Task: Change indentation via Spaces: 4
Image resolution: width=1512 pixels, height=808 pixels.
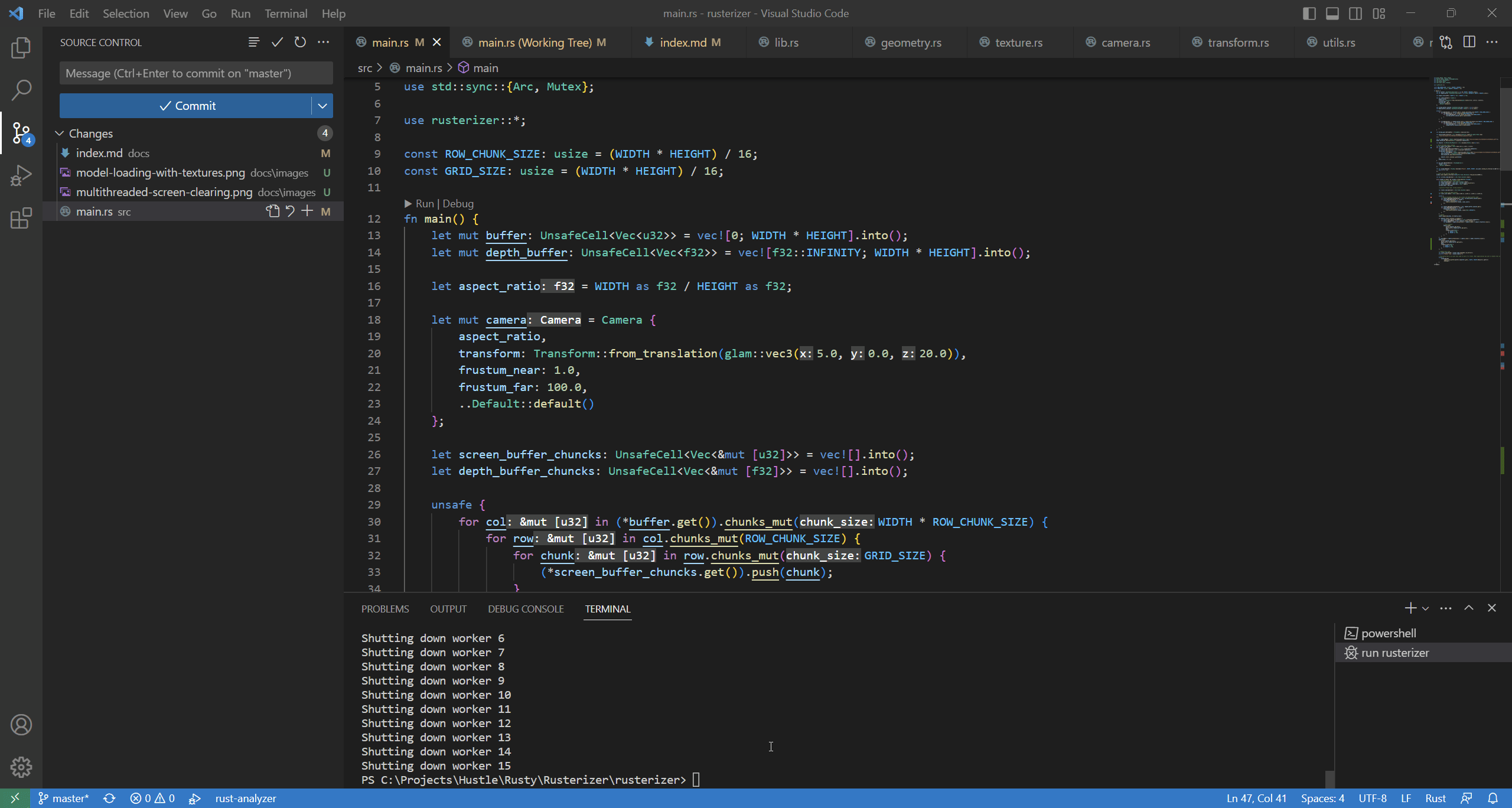Action: (1322, 799)
